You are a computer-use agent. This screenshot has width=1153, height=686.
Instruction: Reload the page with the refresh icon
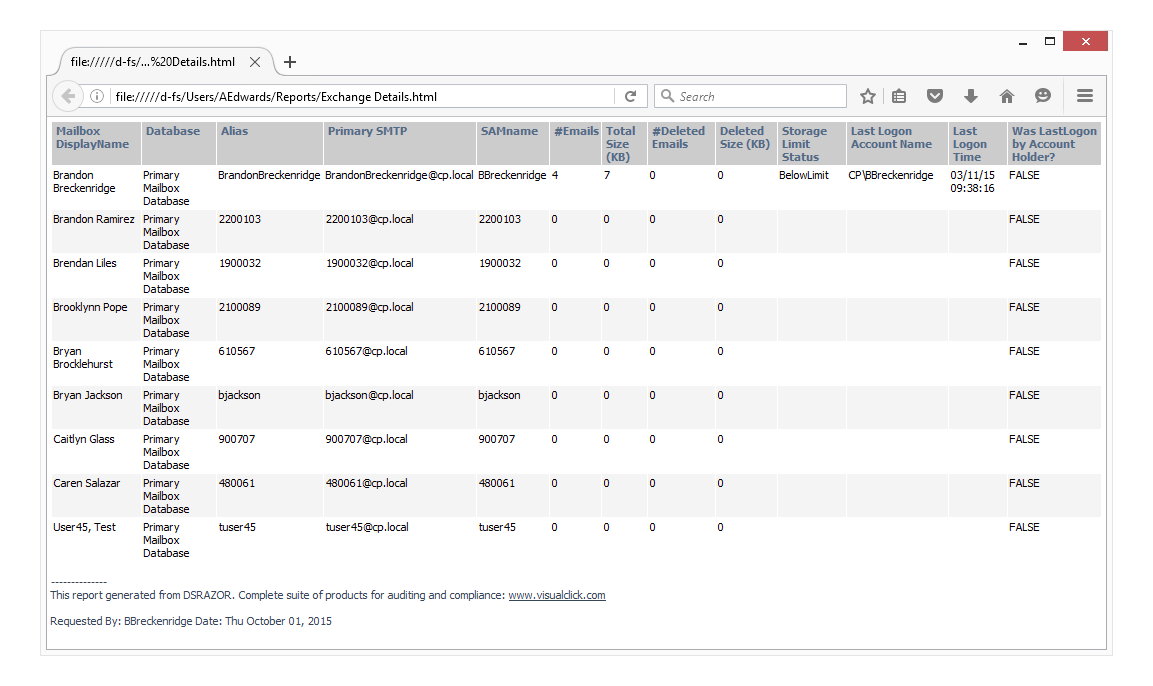coord(630,97)
